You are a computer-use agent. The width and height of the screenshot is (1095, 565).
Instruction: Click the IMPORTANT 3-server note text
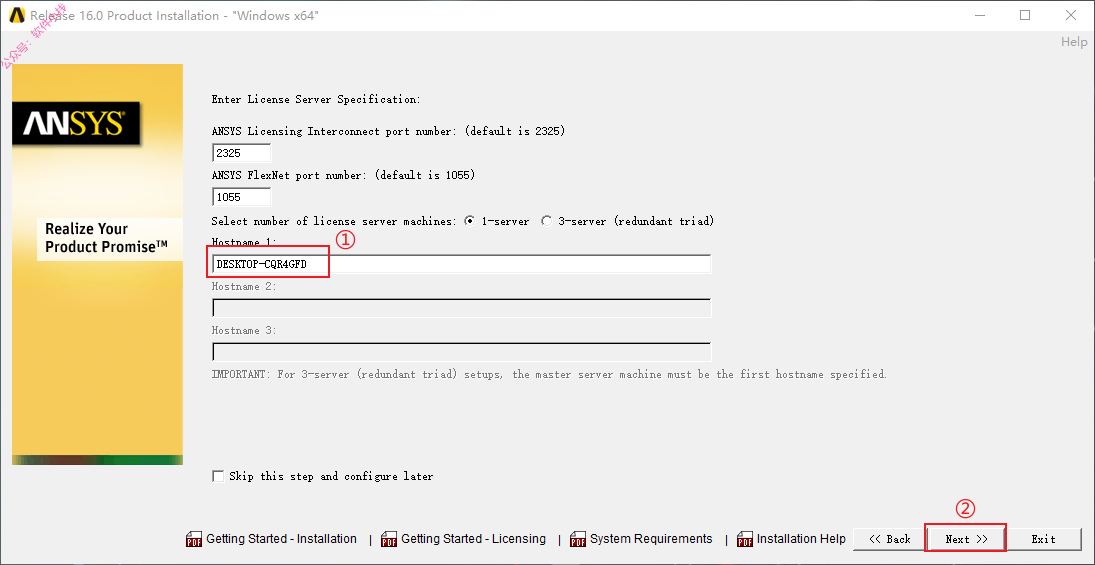click(x=549, y=374)
